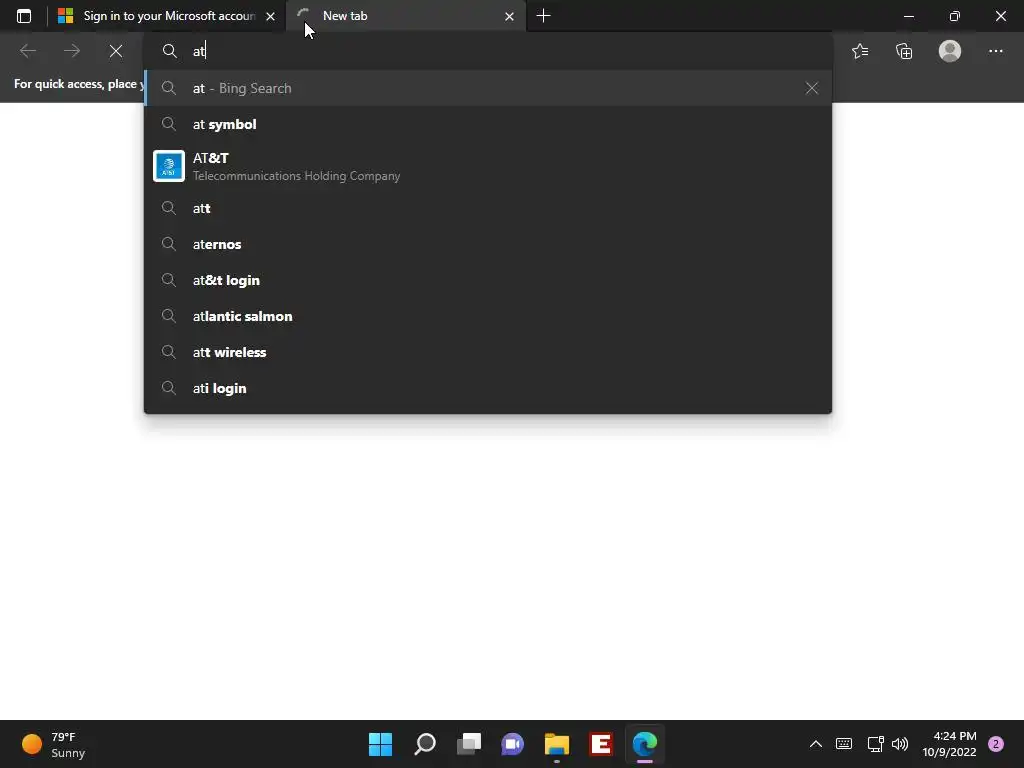Screen dimensions: 1024x768
Task: Open the AT&T Telecommunications Holding Company suggestion
Action: pos(487,166)
